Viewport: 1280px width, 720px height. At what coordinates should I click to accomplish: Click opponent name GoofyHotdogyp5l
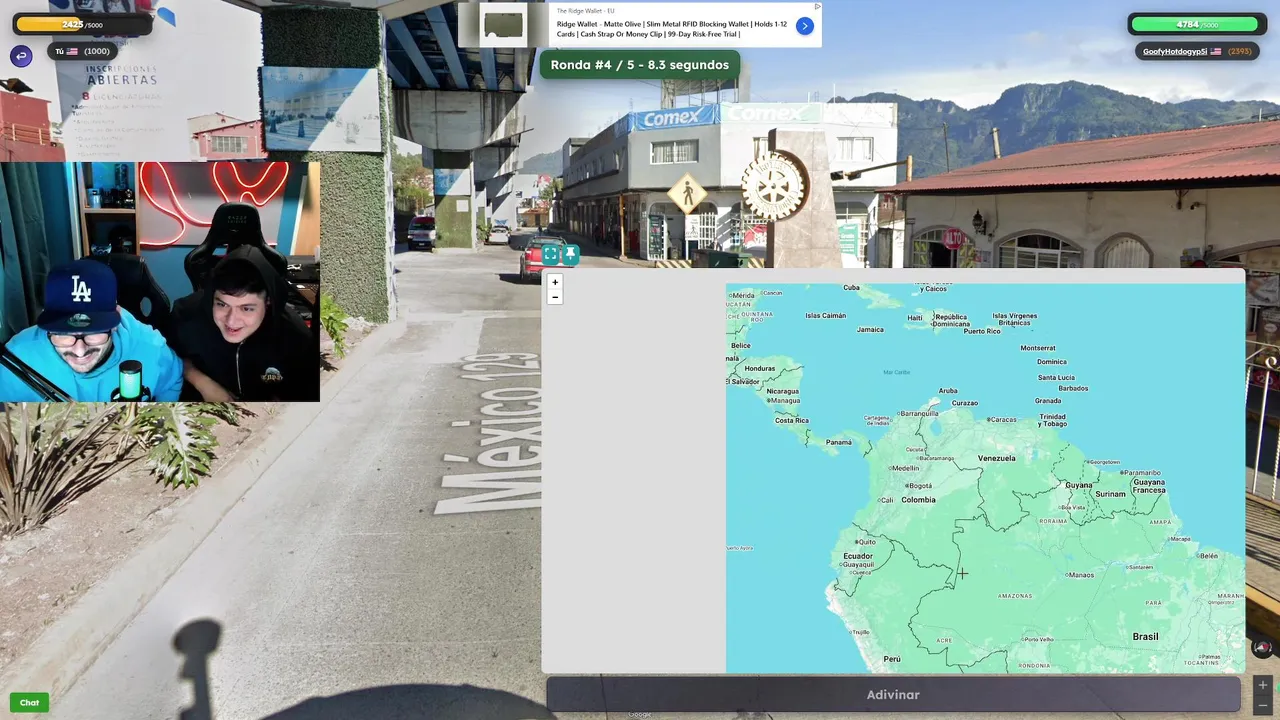1175,51
